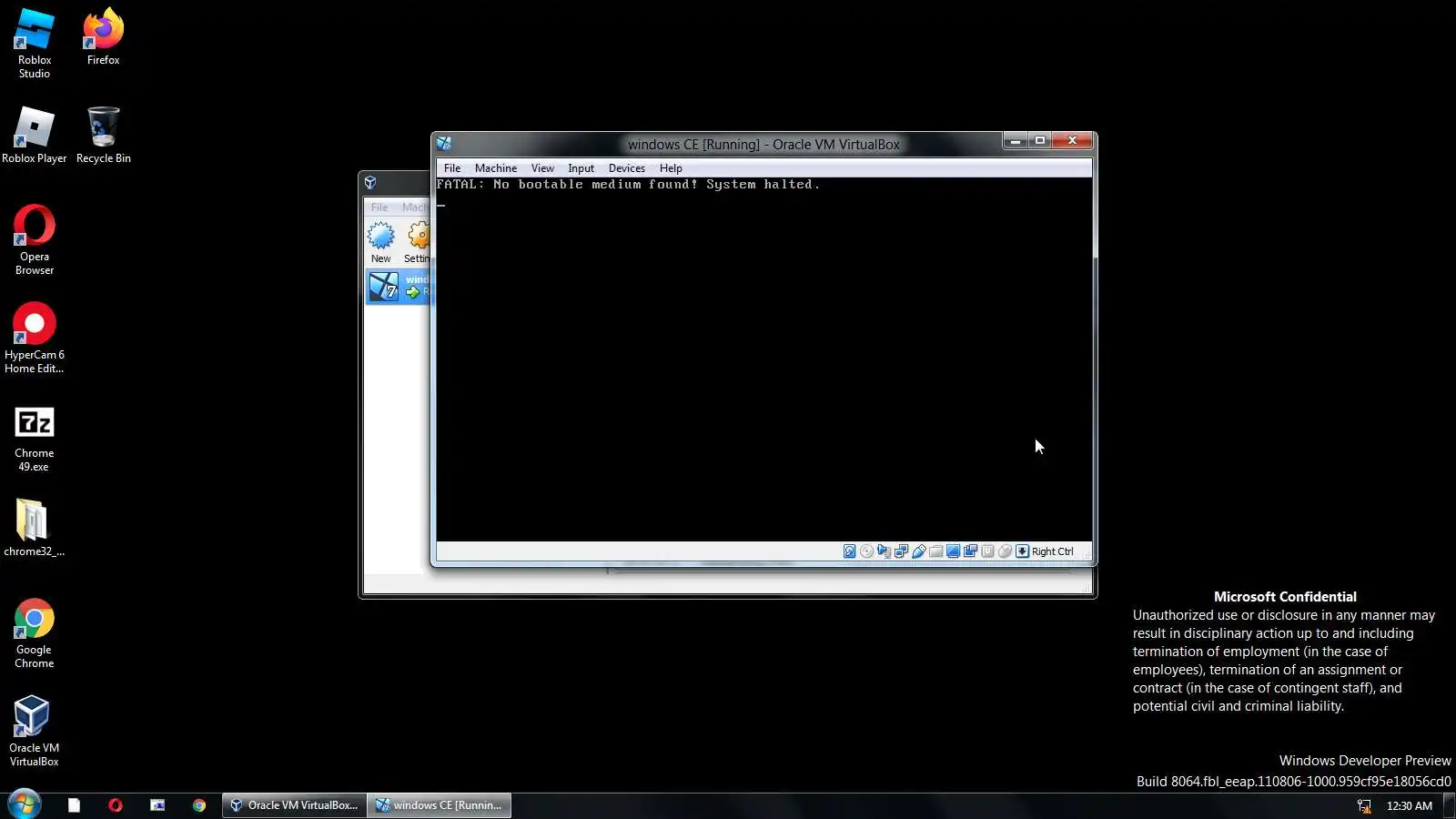The height and width of the screenshot is (819, 1456).
Task: Click the network tray icon
Action: pyautogui.click(x=1364, y=805)
